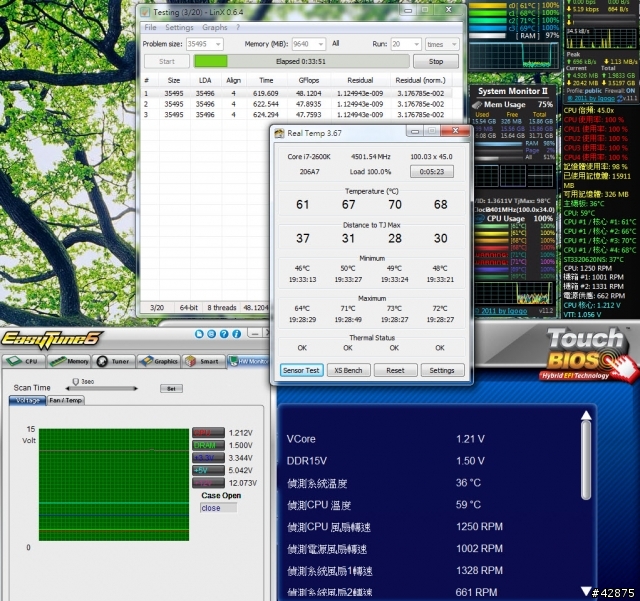
Task: Click the LinX elapsed-time progress bar
Action: (301, 62)
